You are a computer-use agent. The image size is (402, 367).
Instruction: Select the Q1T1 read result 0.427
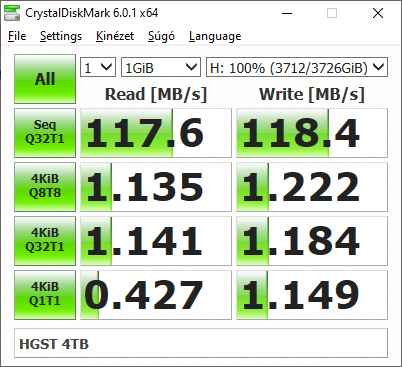pos(156,295)
